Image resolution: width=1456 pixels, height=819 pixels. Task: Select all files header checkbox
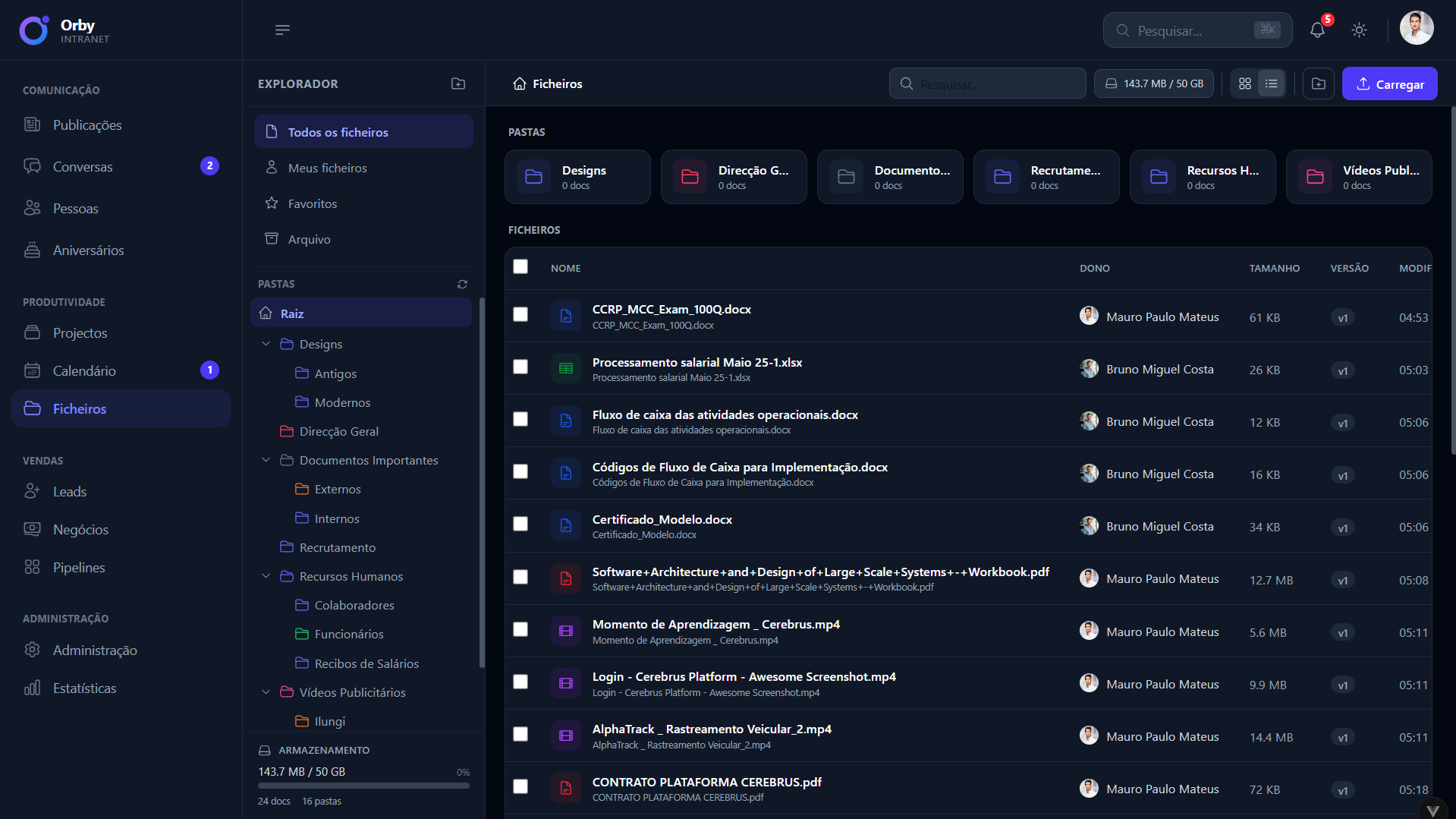point(520,266)
